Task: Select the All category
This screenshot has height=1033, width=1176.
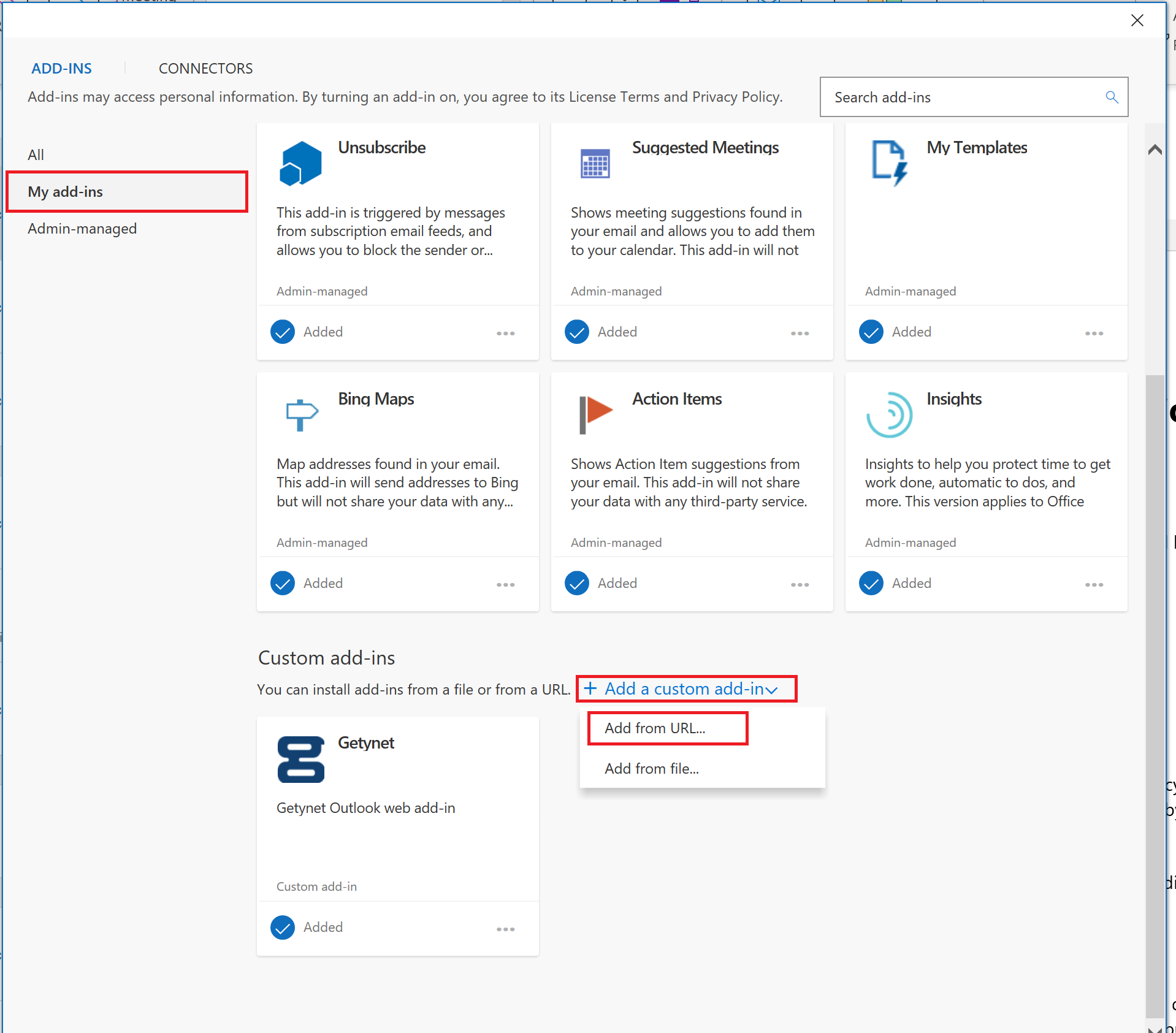Action: pos(36,154)
